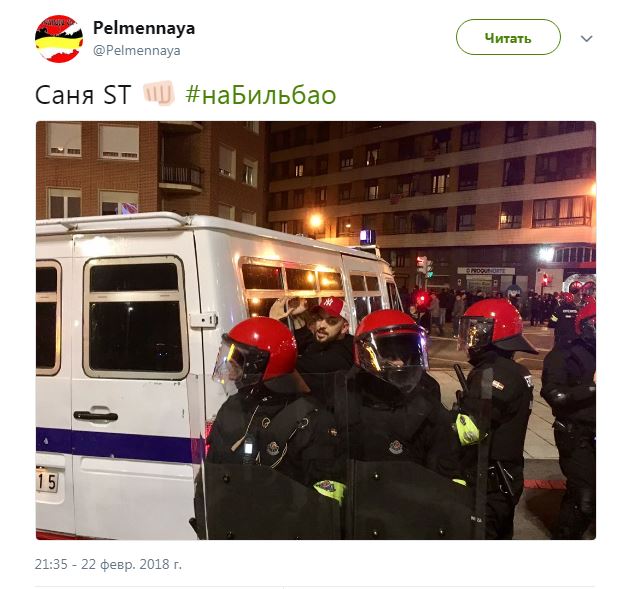Open the tweet timestamp 21:35 - 22 февр. 2018

[108, 564]
